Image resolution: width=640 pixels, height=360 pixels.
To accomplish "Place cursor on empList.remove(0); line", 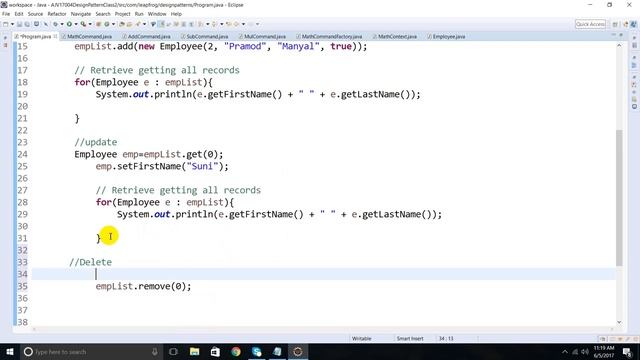I will [x=143, y=286].
